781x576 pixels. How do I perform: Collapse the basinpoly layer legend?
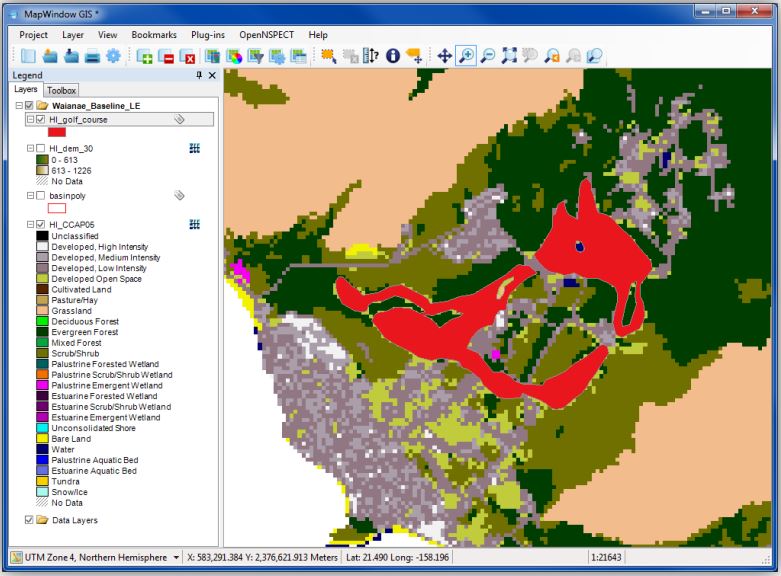point(30,196)
